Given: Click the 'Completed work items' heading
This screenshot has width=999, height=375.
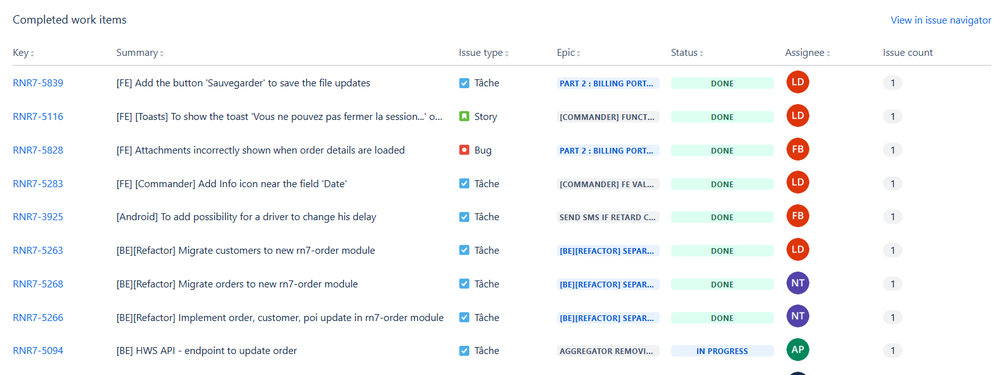Looking at the screenshot, I should (69, 20).
